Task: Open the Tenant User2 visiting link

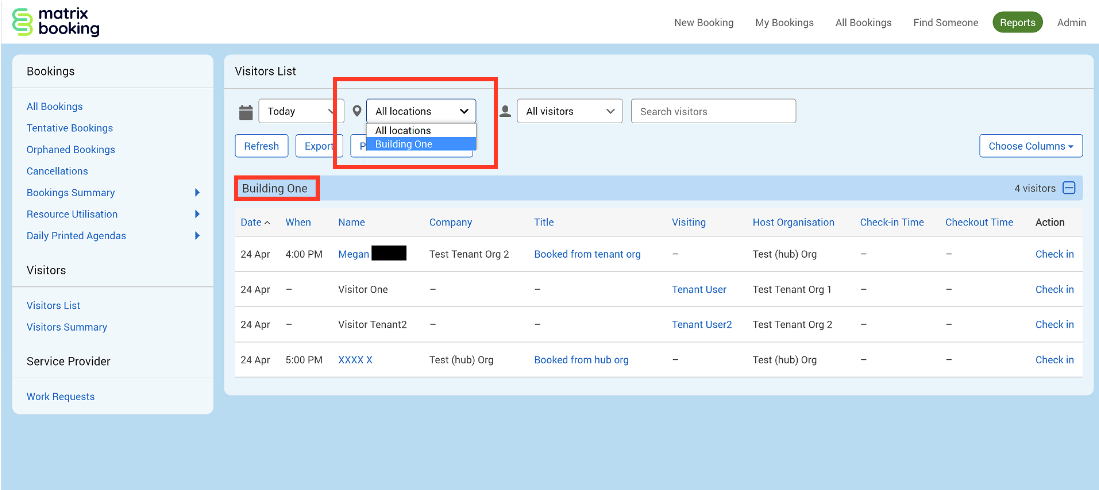Action: pyautogui.click(x=702, y=325)
